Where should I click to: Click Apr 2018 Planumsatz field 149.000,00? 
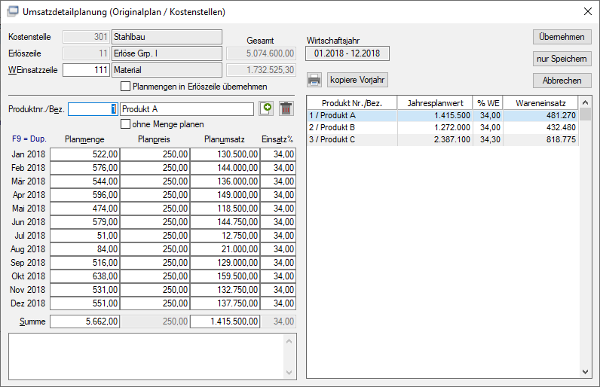pos(225,195)
